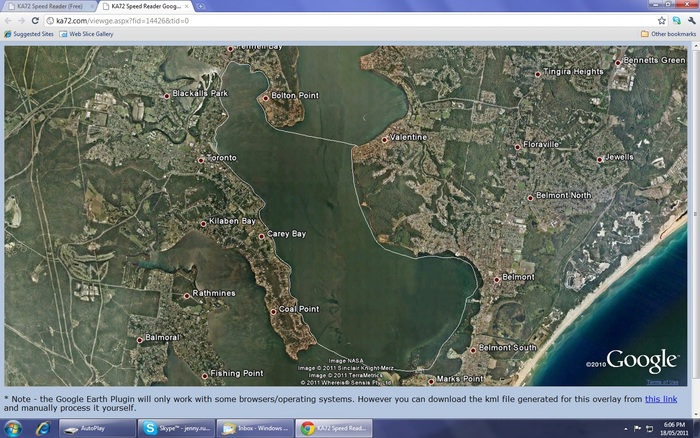Switch to the Skype taskbar window

[176, 428]
